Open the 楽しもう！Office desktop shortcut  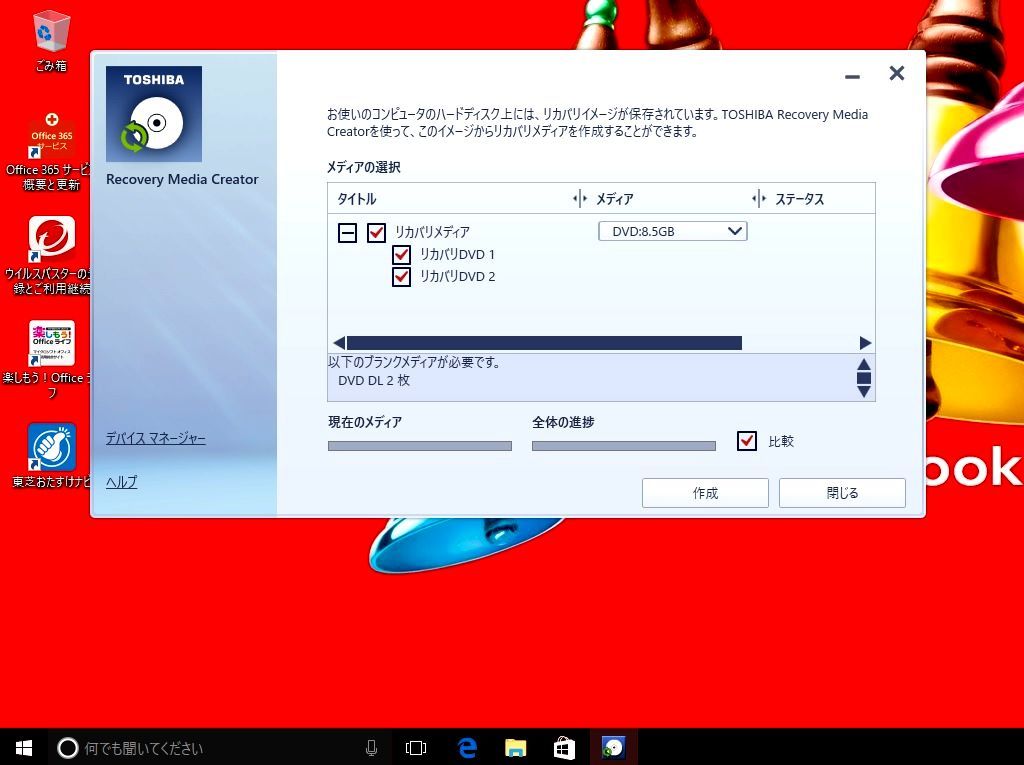coord(51,359)
